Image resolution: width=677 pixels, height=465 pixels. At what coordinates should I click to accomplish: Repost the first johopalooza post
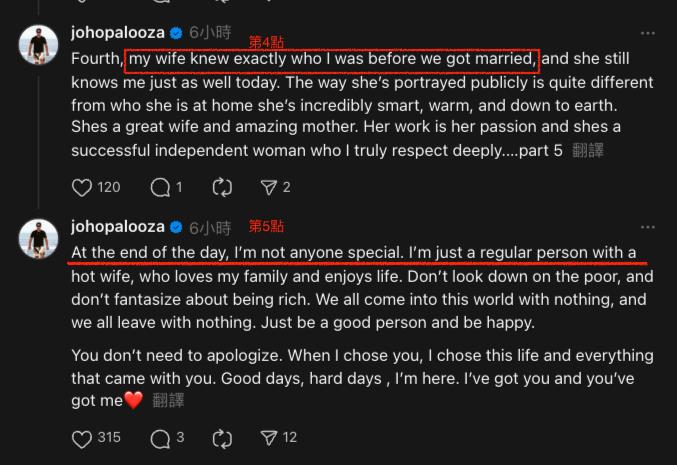click(222, 187)
